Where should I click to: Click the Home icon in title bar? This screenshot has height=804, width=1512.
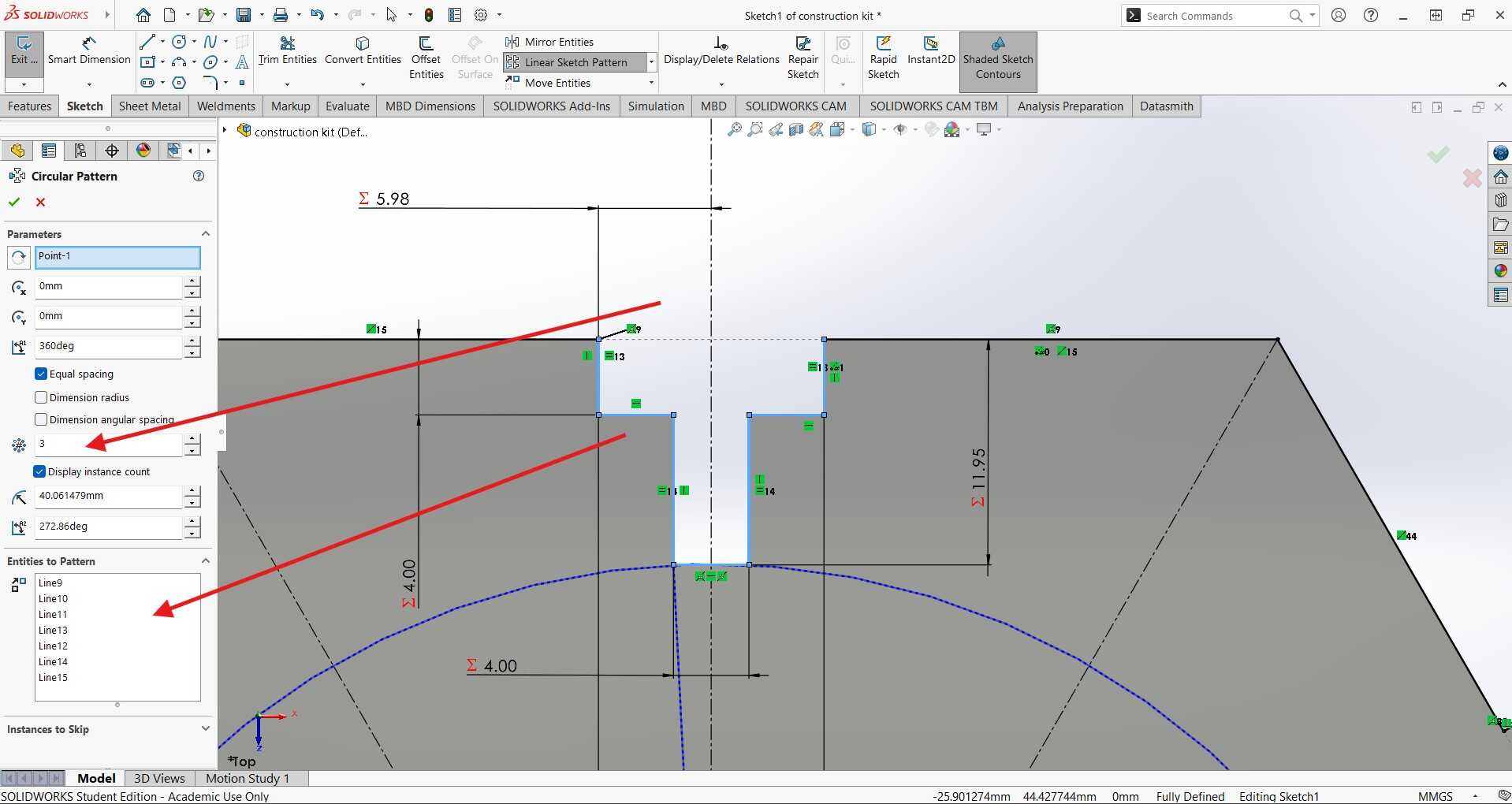coord(143,15)
